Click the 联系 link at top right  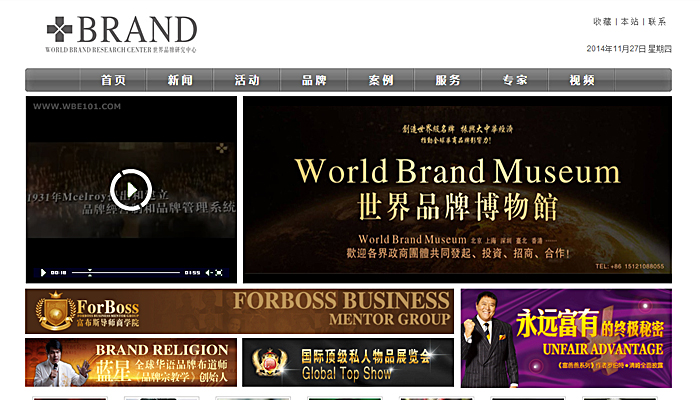click(657, 21)
